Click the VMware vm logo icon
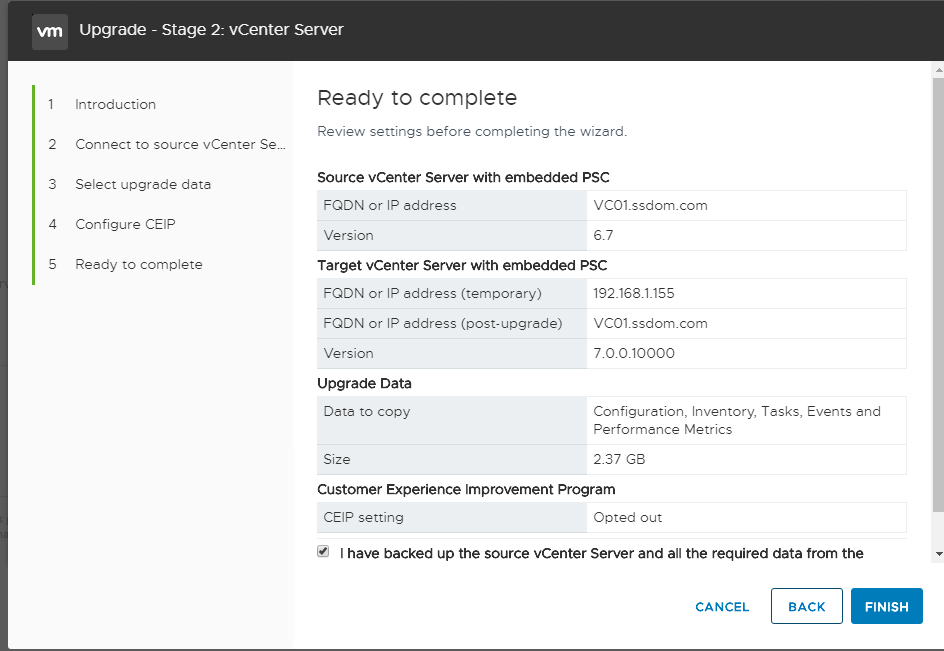This screenshot has width=944, height=651. [x=49, y=31]
